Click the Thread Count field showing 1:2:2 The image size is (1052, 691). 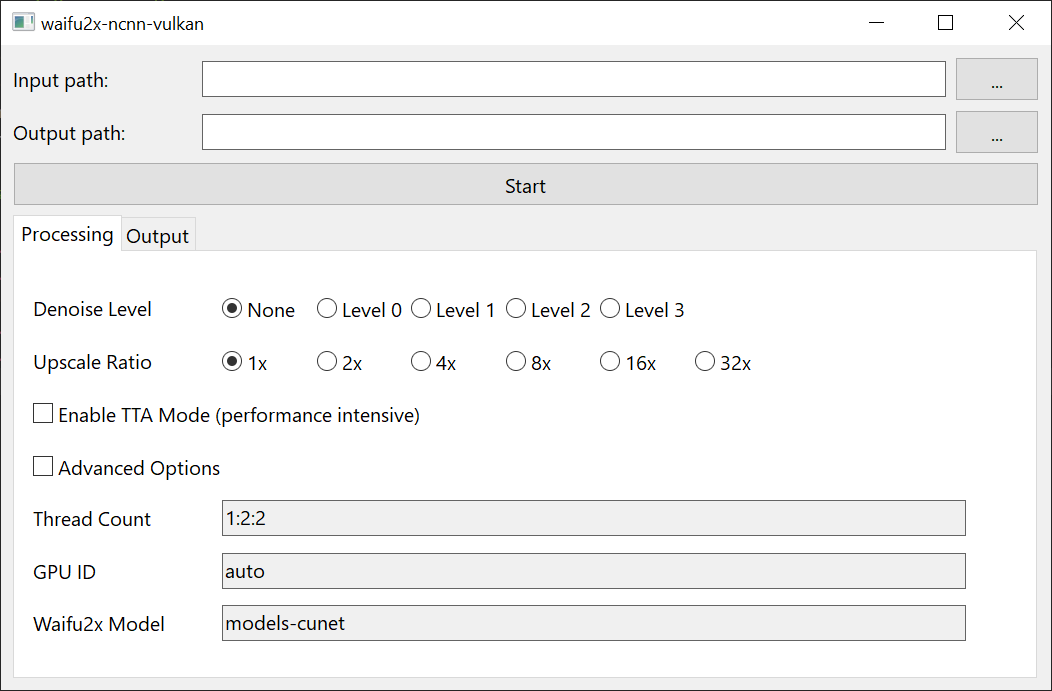pos(594,518)
